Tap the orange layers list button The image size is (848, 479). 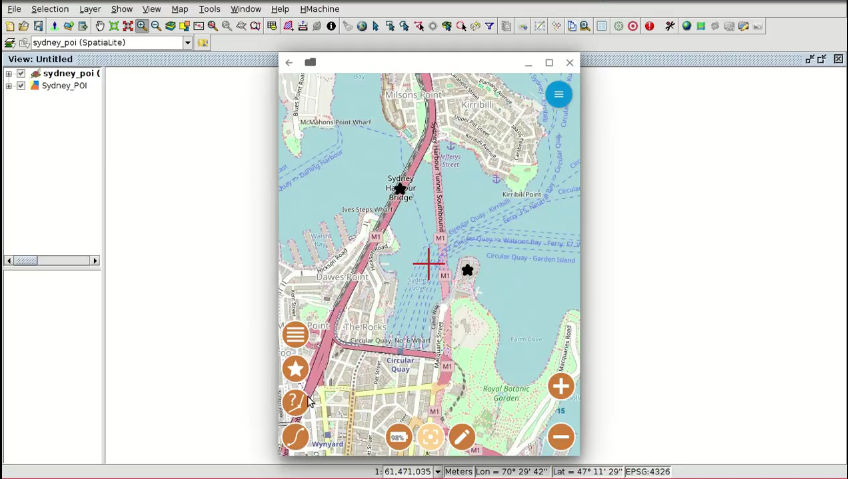[295, 334]
